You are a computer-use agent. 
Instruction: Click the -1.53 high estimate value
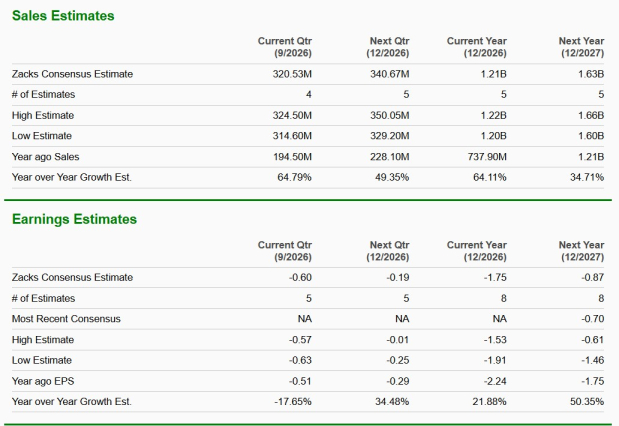coord(495,340)
